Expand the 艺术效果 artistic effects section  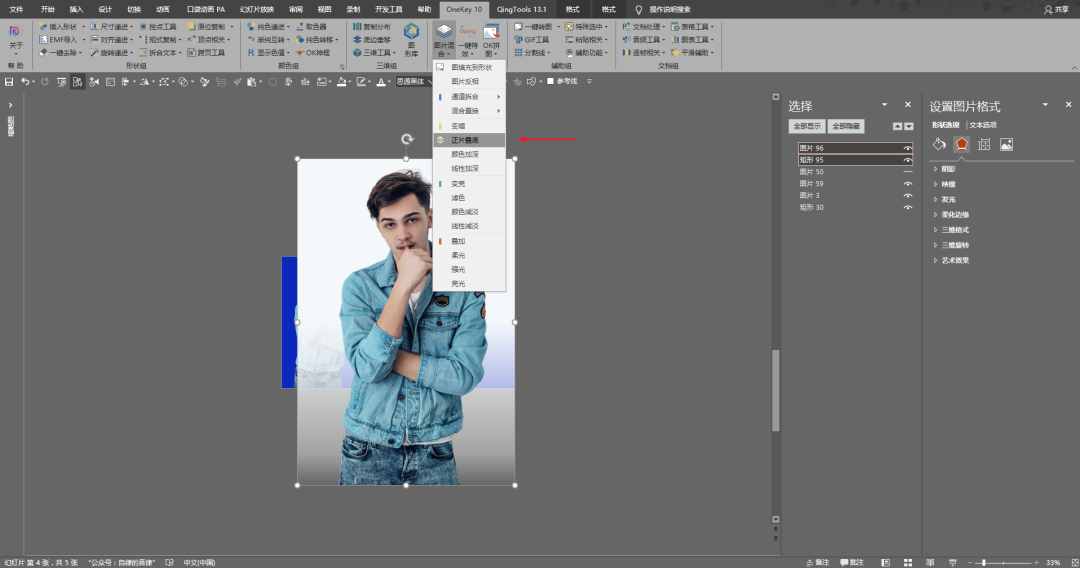coord(954,260)
